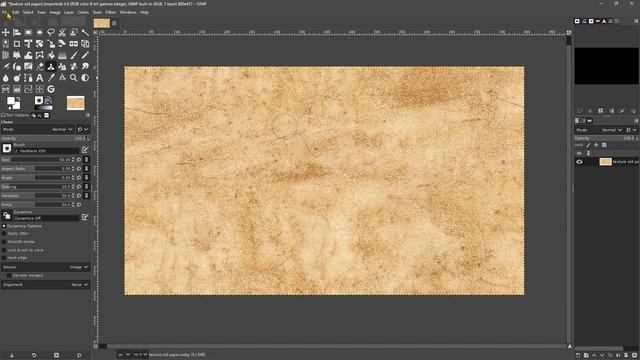Image resolution: width=640 pixels, height=360 pixels.
Task: Select the GEGL Operation tool
Action: [51, 89]
